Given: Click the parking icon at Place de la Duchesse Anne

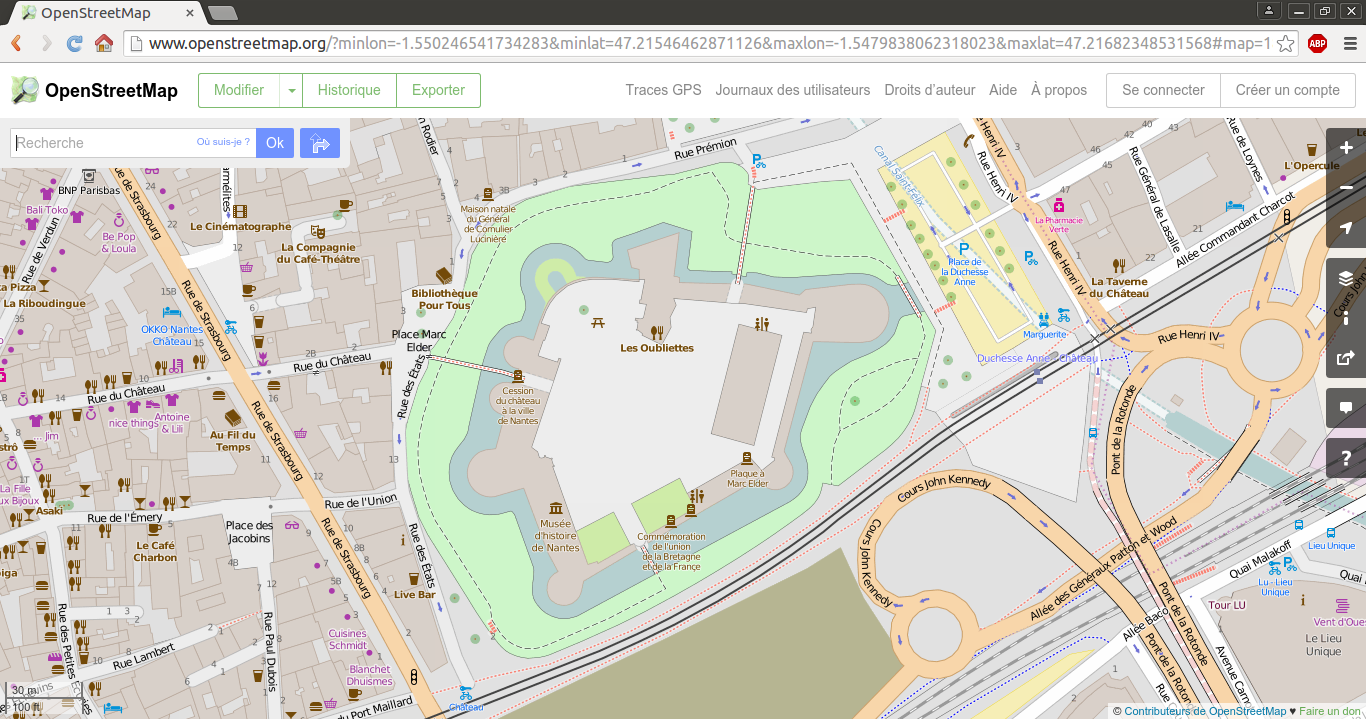Looking at the screenshot, I should [964, 249].
